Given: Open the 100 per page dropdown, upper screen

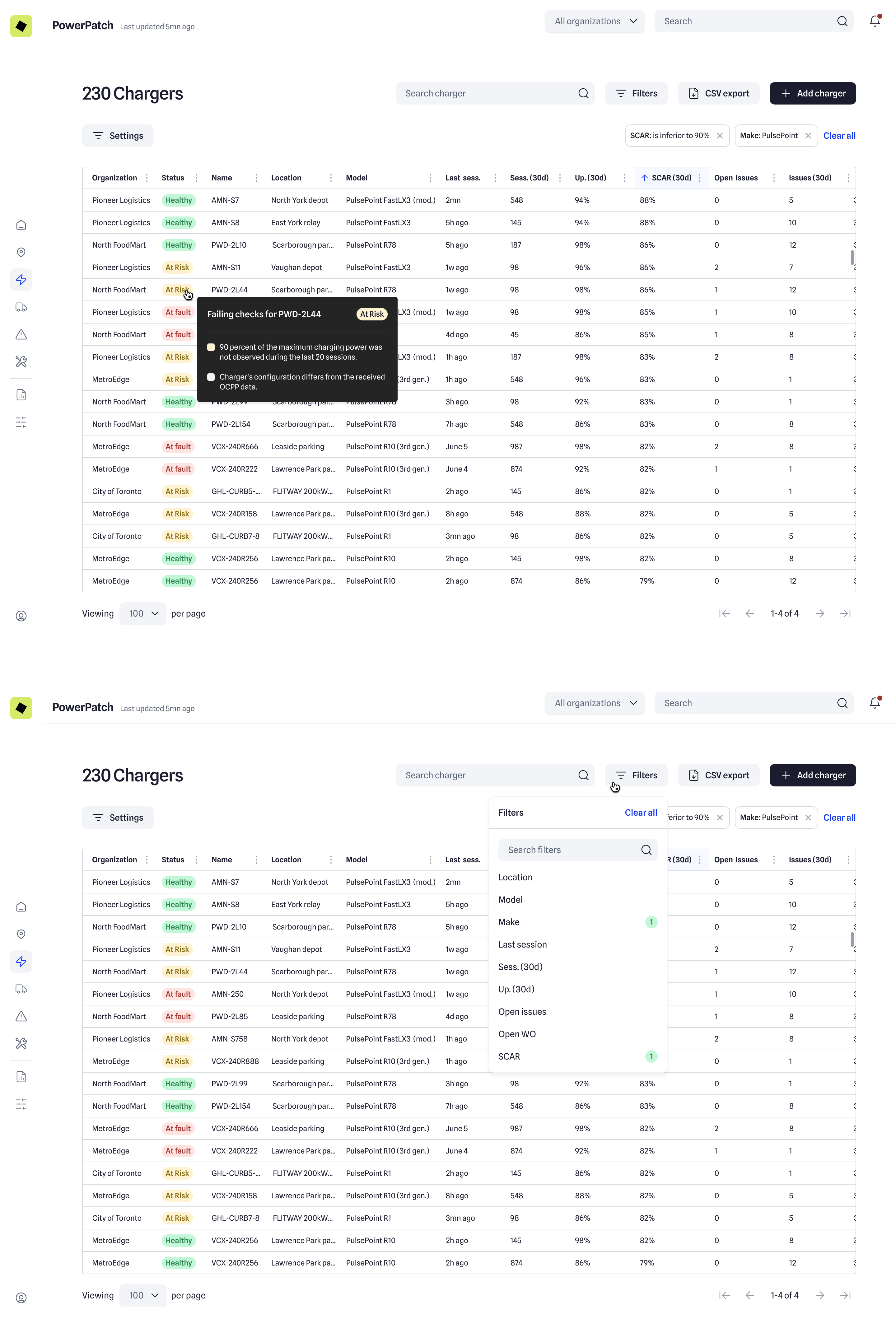Looking at the screenshot, I should tap(142, 613).
